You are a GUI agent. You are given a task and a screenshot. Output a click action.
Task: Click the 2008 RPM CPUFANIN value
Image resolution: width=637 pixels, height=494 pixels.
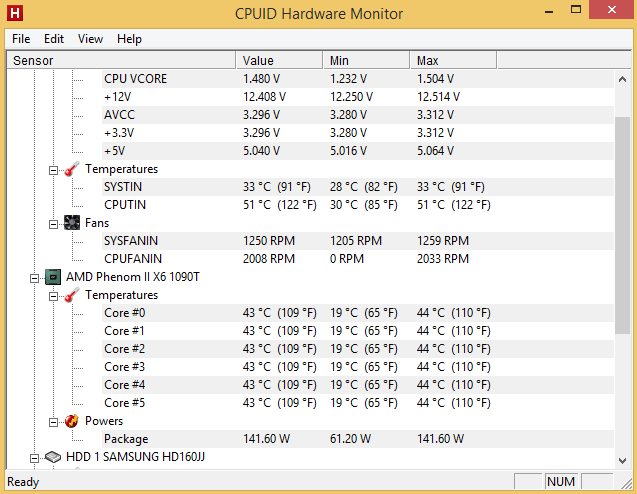pyautogui.click(x=269, y=259)
